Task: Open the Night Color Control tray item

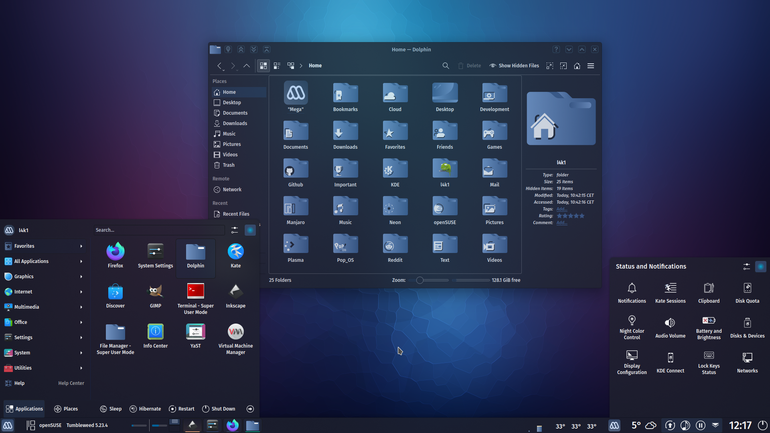Action: (632, 327)
